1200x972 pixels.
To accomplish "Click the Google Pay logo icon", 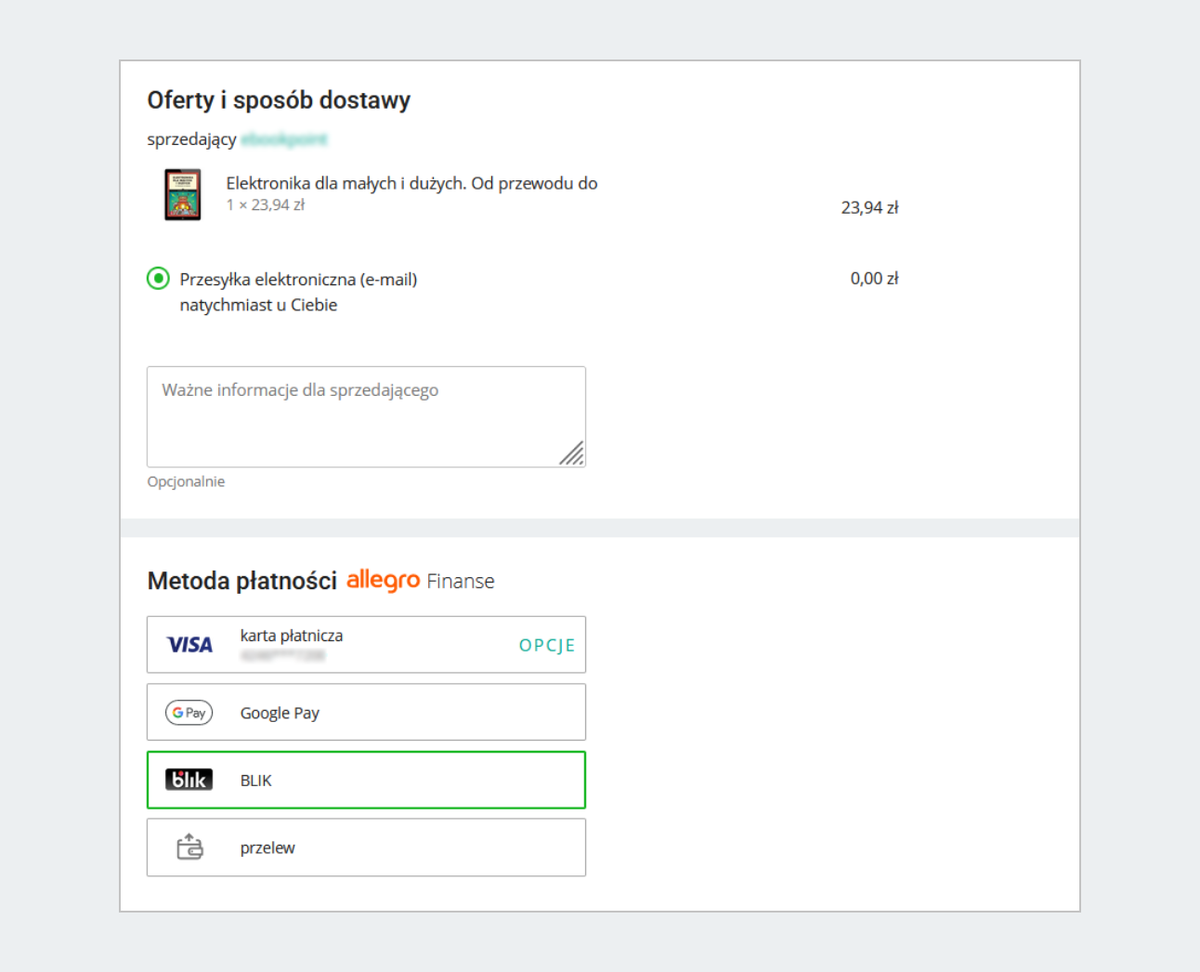I will pyautogui.click(x=189, y=713).
